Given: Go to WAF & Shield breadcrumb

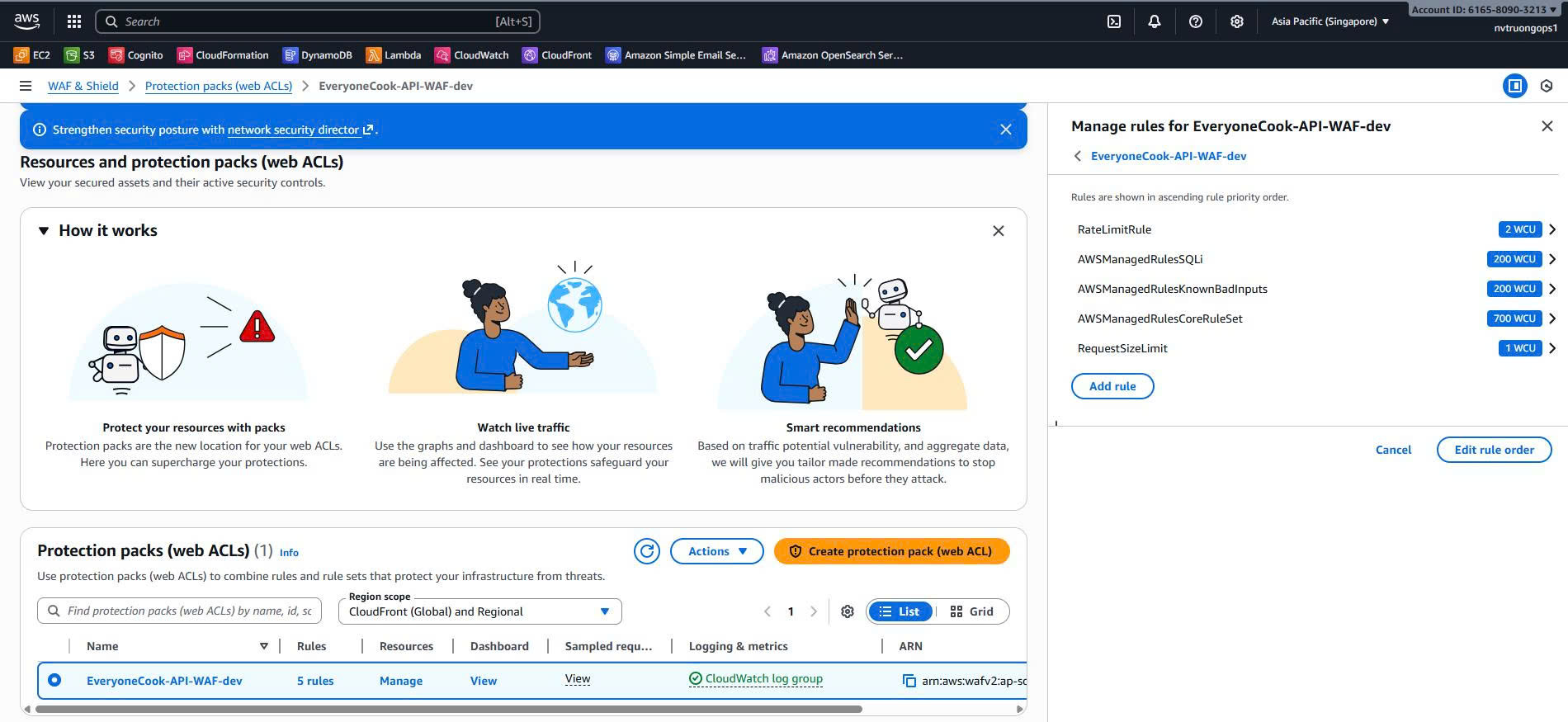Looking at the screenshot, I should tap(83, 86).
